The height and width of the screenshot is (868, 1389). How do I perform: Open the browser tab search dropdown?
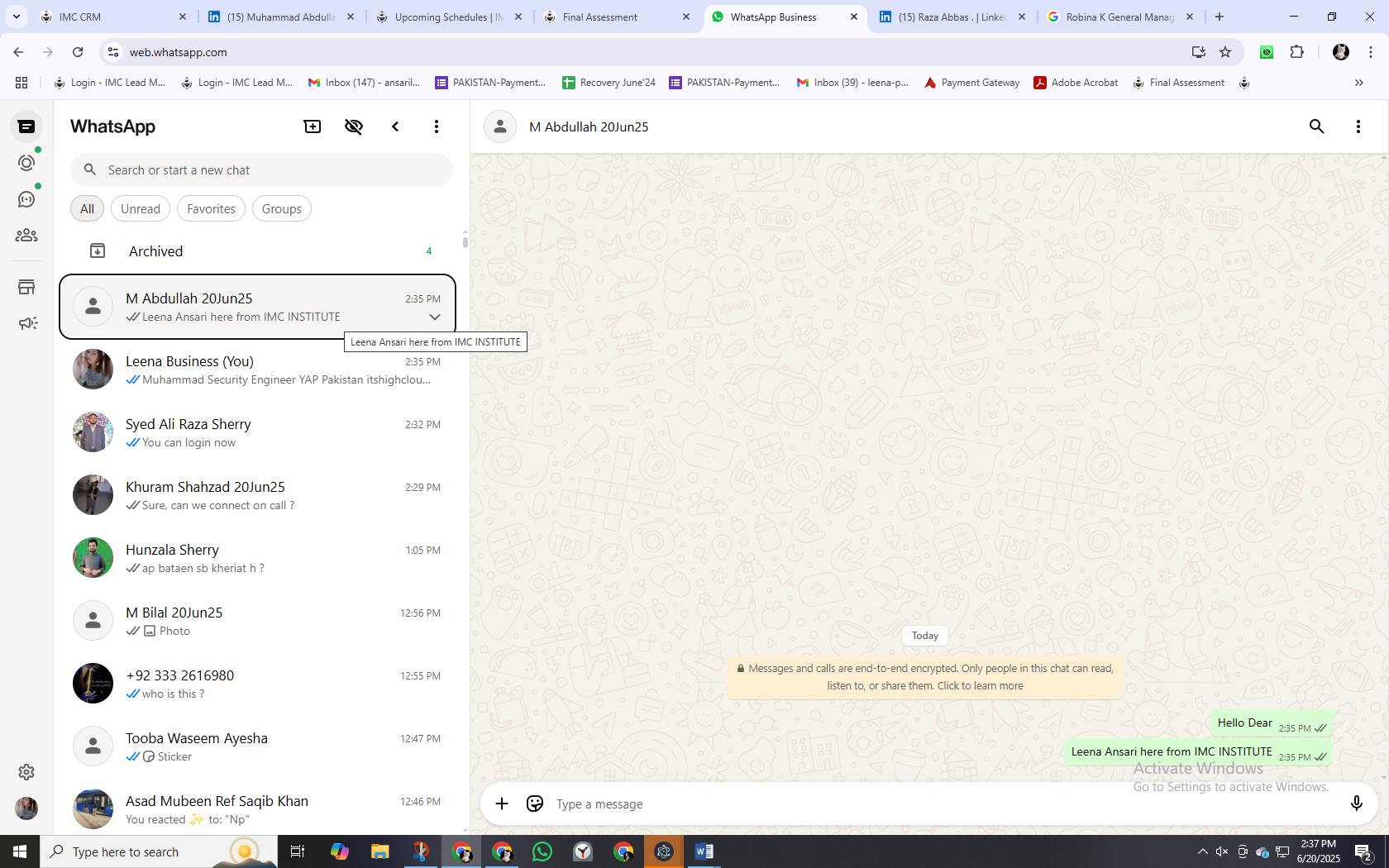tap(16, 17)
